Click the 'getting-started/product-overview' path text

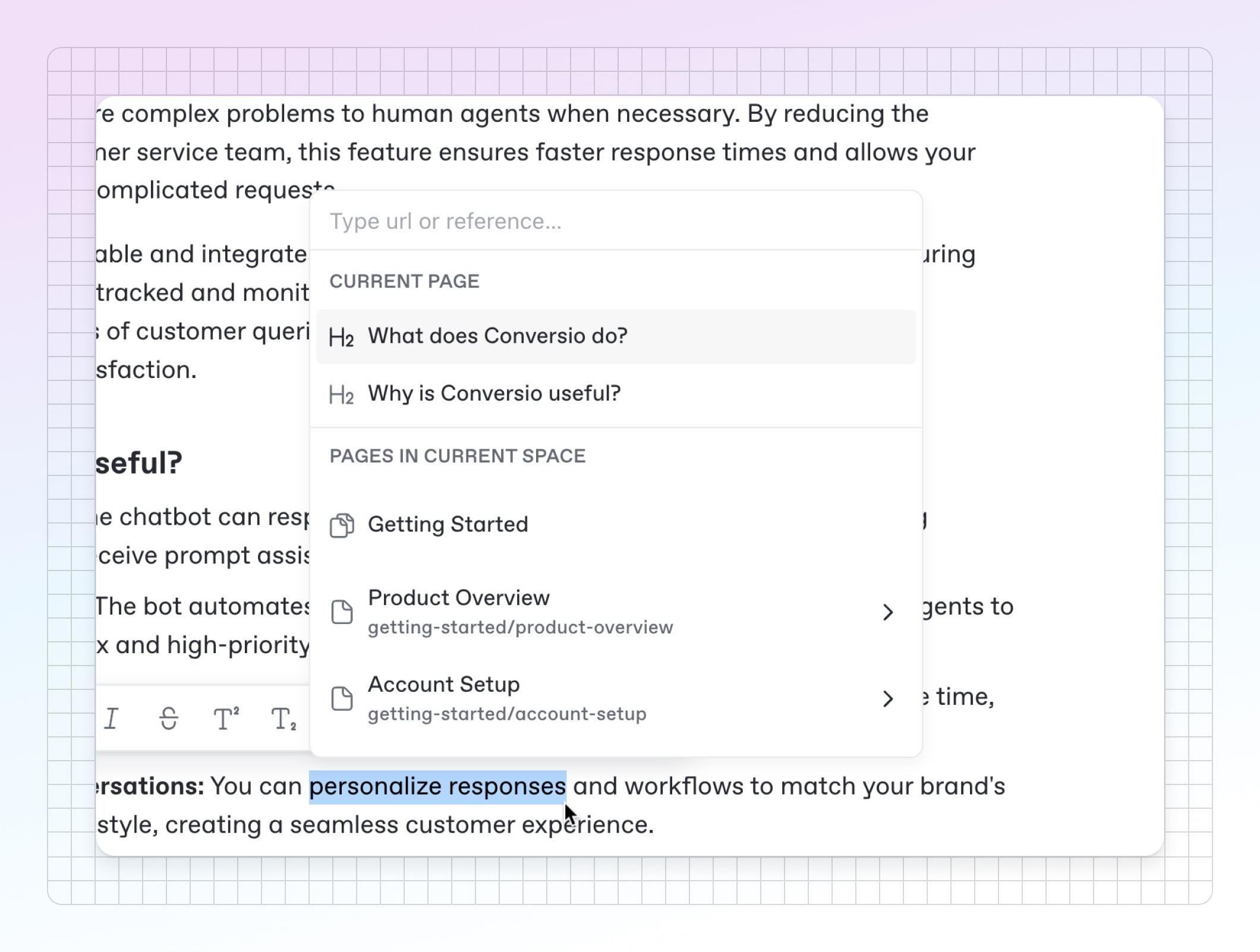coord(521,628)
